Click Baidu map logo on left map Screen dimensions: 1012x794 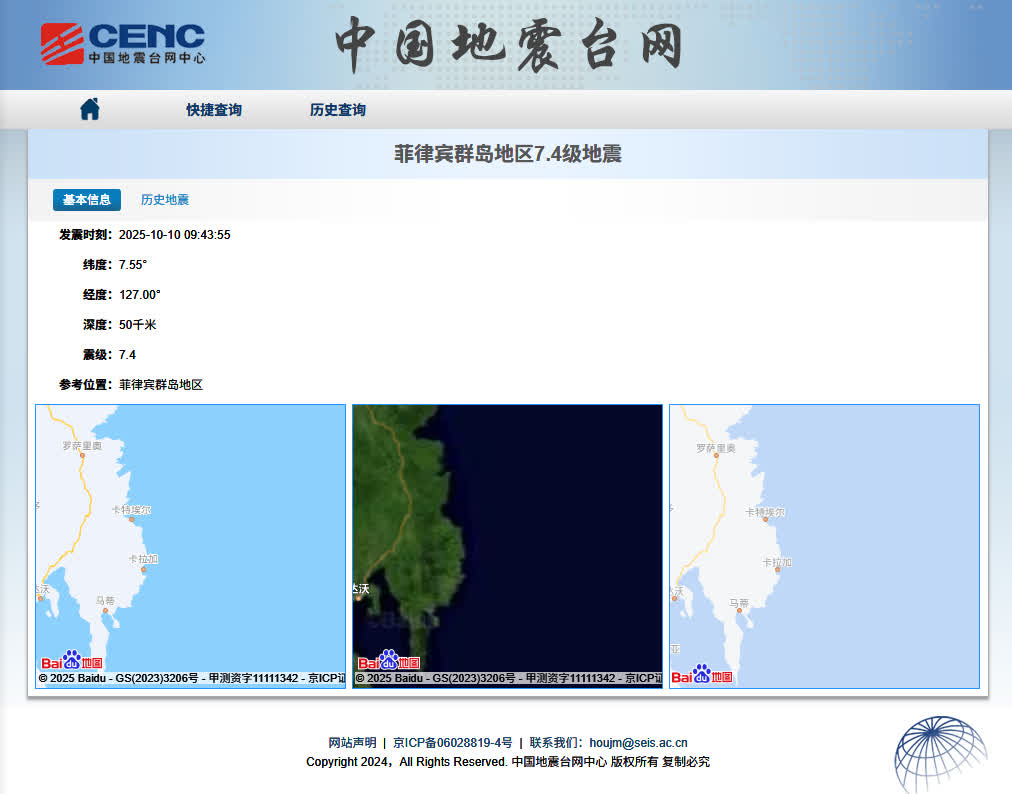[x=72, y=661]
